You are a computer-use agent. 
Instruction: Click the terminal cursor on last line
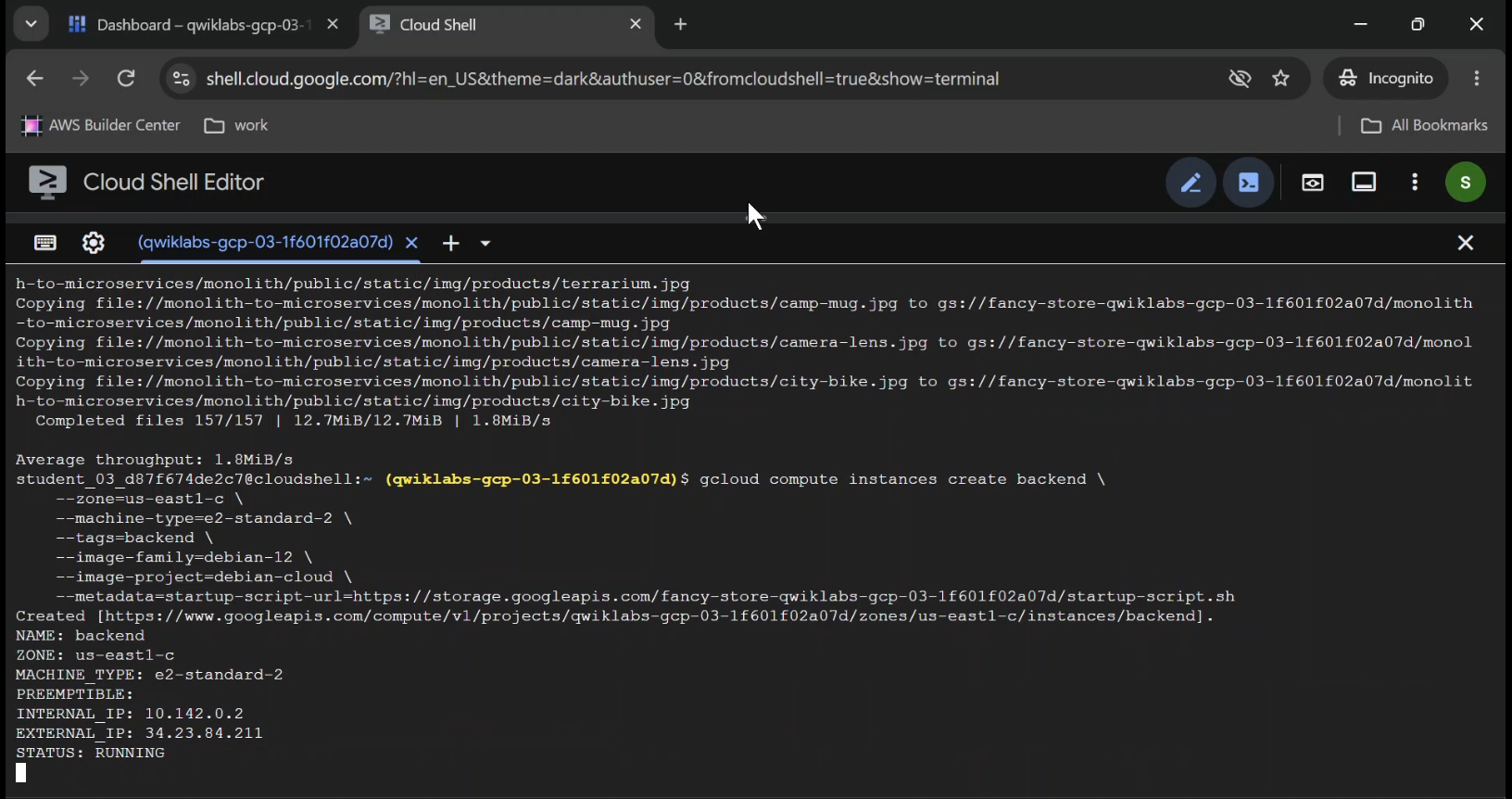point(21,774)
